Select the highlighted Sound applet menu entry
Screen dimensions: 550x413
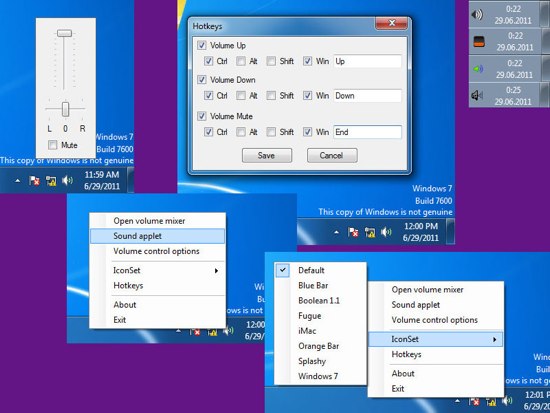click(157, 236)
